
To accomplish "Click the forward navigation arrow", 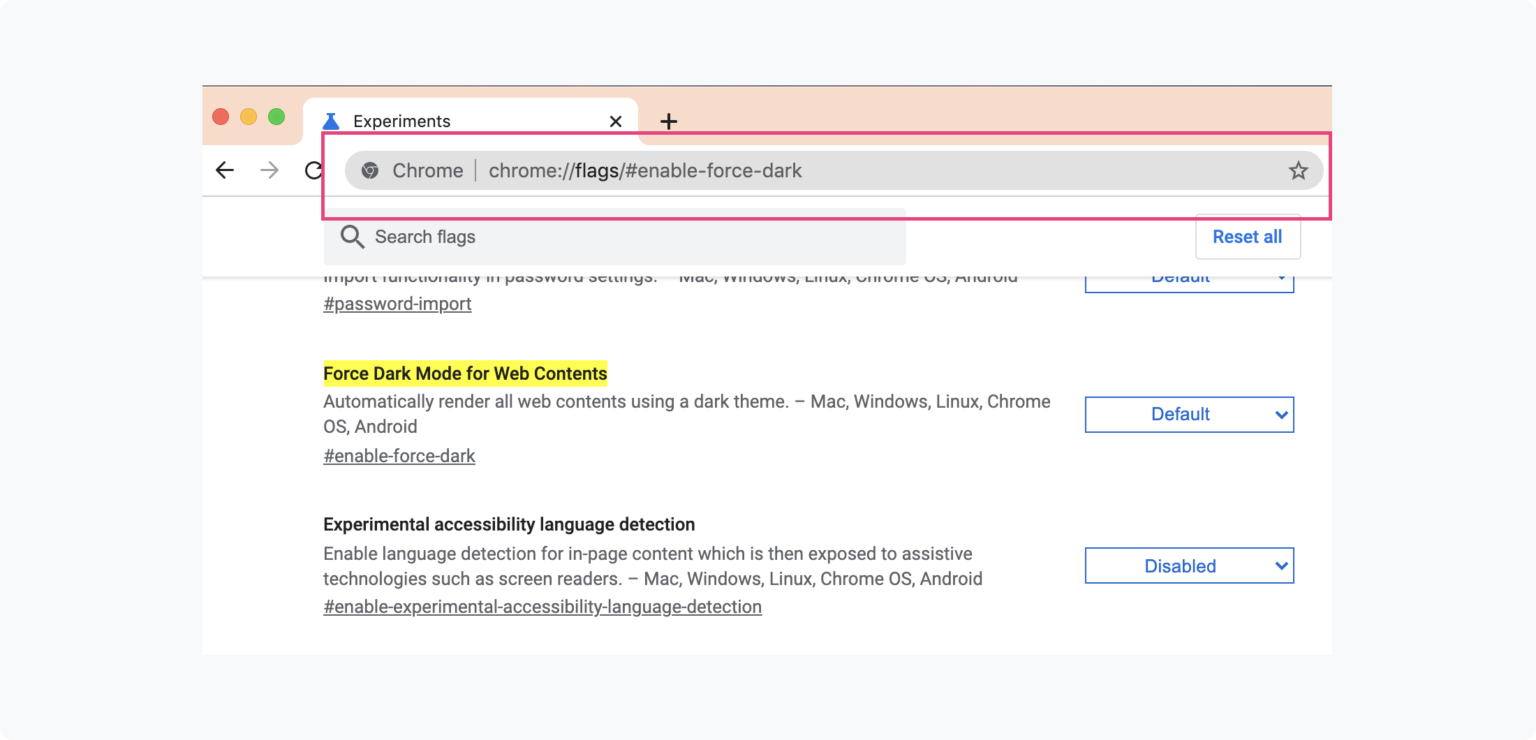I will tap(268, 170).
